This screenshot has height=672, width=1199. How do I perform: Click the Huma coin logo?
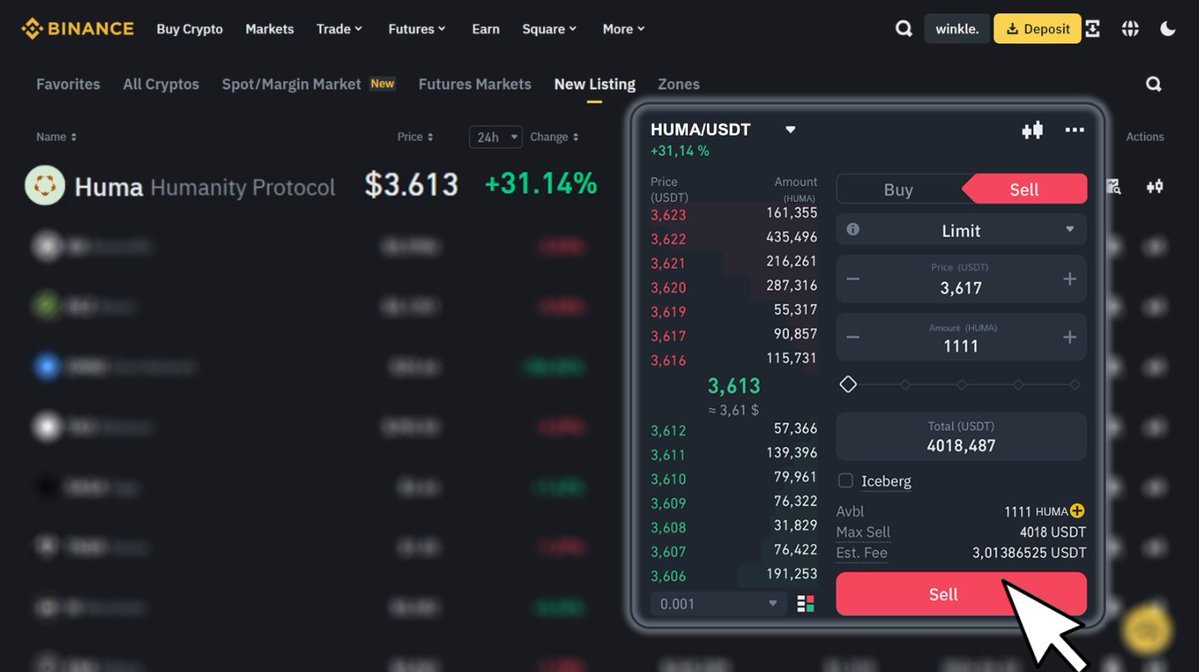(x=45, y=185)
